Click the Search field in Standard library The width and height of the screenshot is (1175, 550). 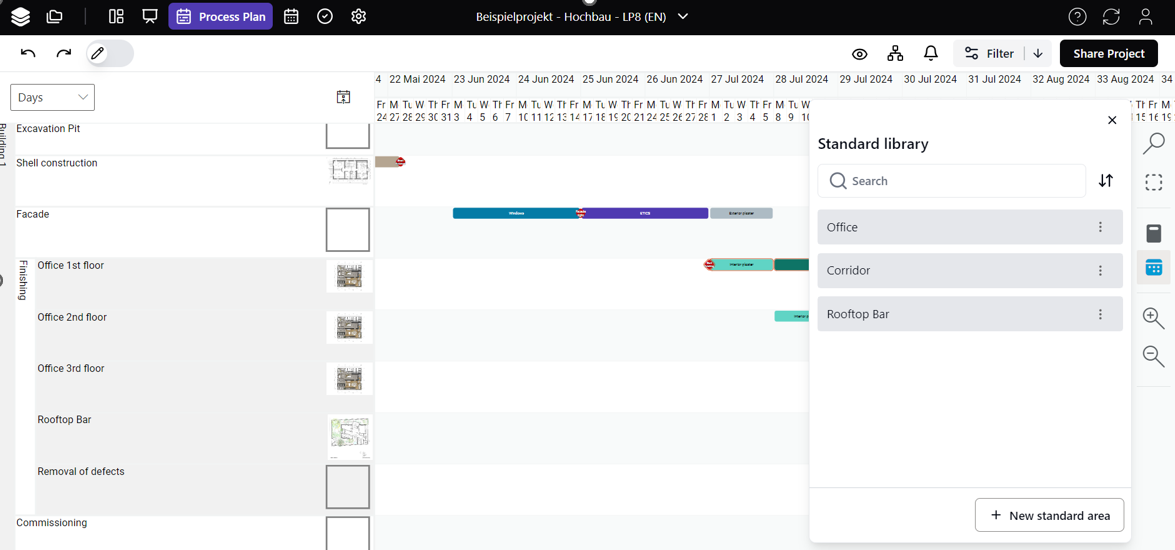coord(960,181)
